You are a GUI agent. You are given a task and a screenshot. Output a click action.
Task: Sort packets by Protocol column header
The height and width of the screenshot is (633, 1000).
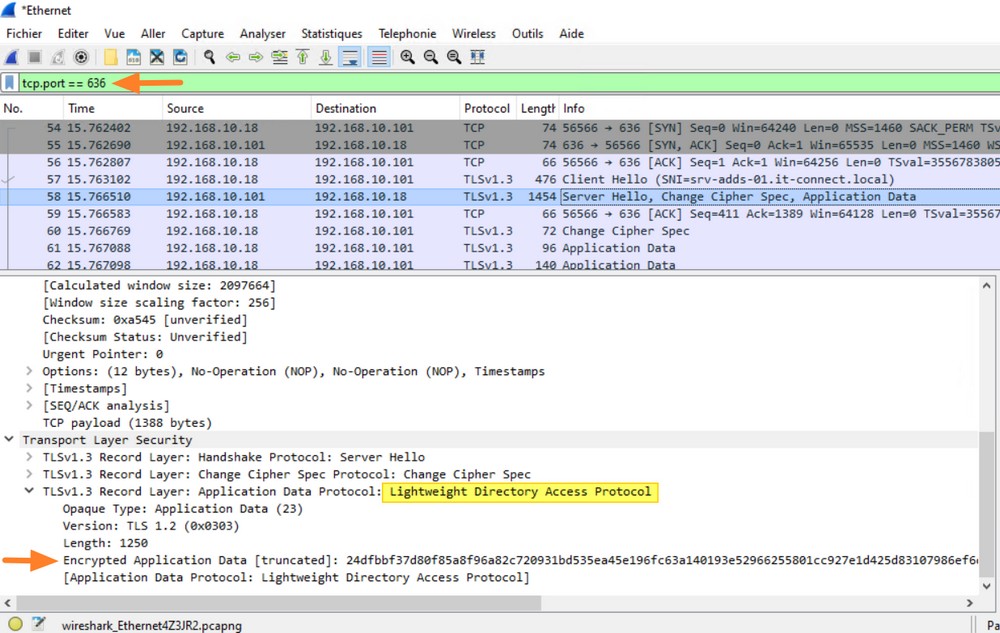[487, 108]
